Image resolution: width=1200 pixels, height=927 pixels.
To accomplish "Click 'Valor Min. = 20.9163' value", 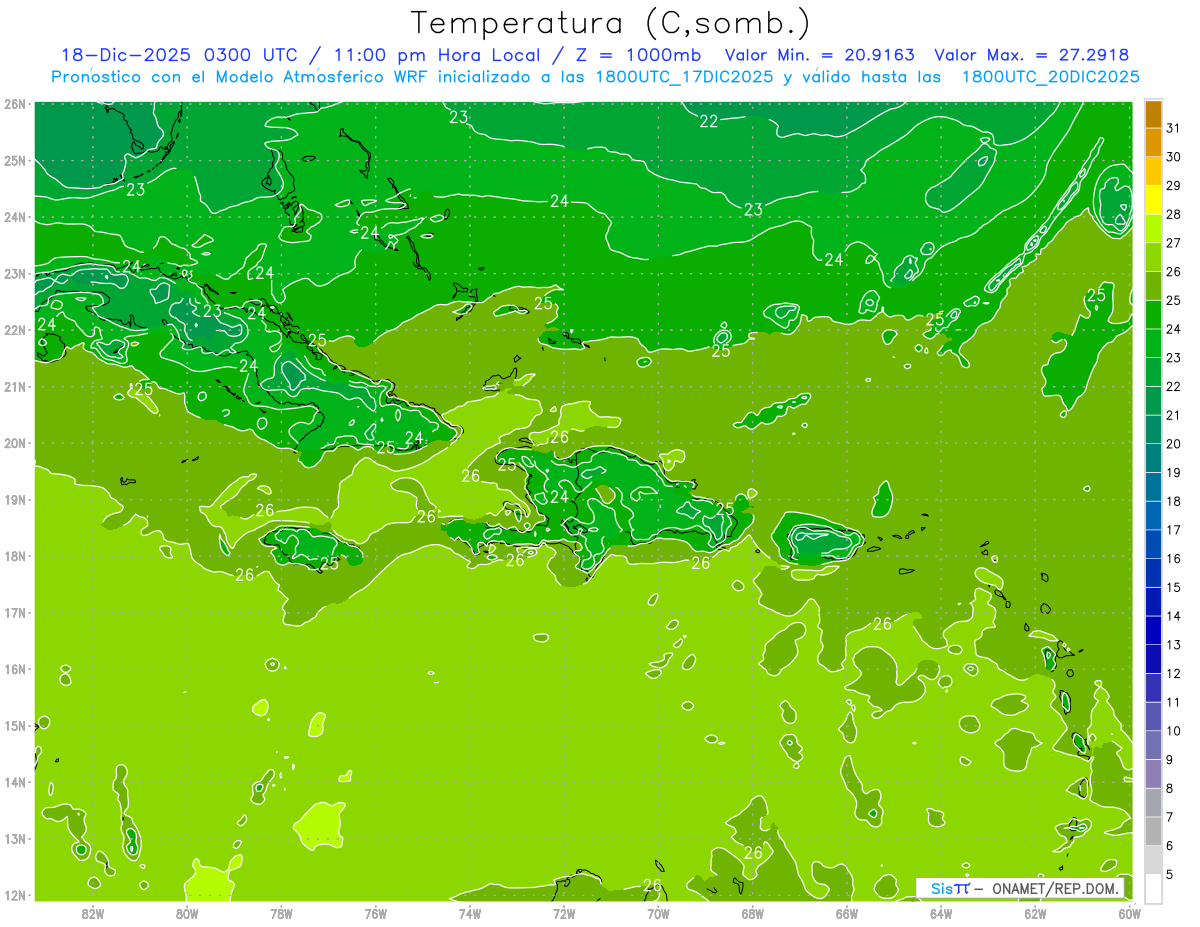I will pyautogui.click(x=819, y=55).
